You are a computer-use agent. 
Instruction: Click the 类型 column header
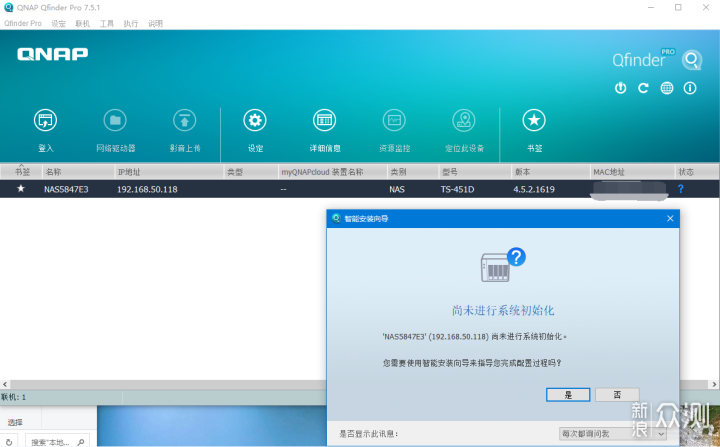point(251,172)
